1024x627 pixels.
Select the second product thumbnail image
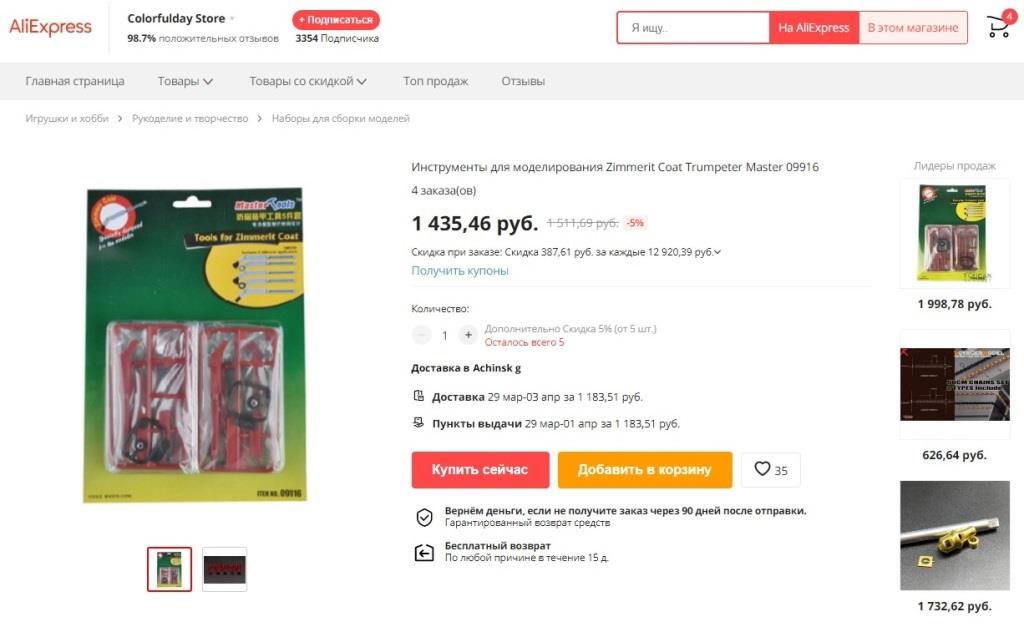225,570
